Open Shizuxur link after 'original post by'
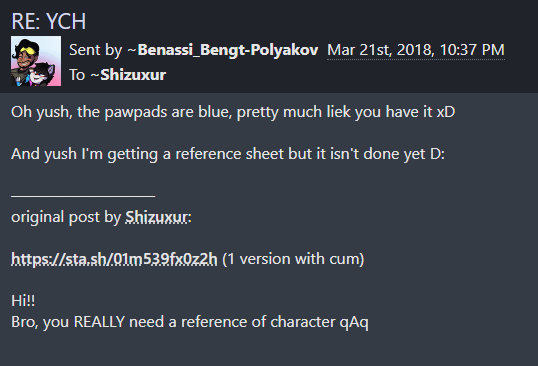This screenshot has width=538, height=366. (157, 217)
